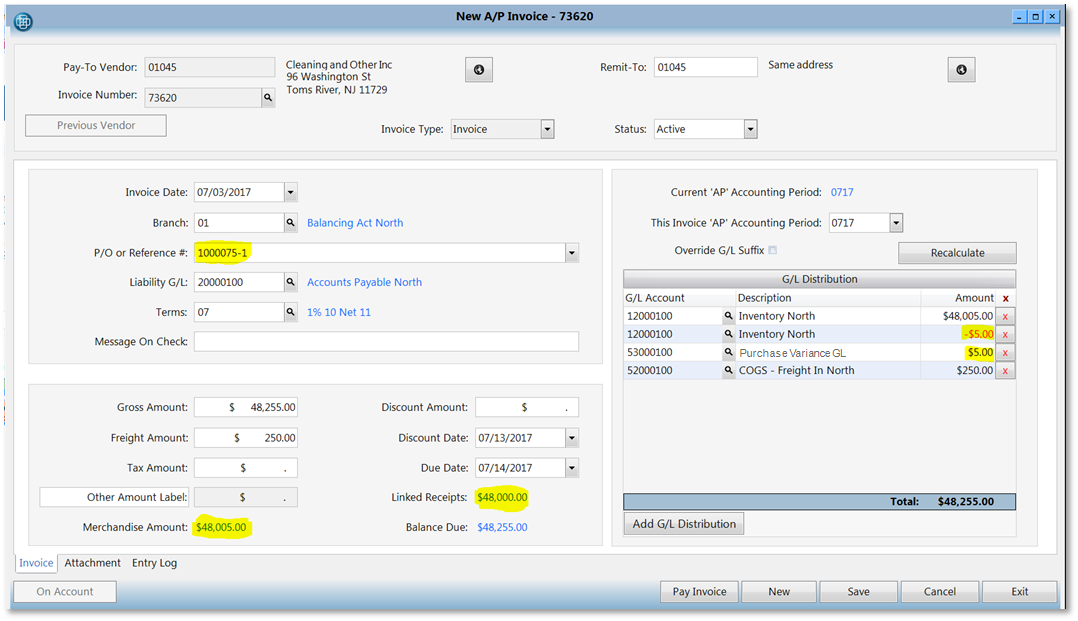Switch to the Attachment tab

pyautogui.click(x=92, y=562)
